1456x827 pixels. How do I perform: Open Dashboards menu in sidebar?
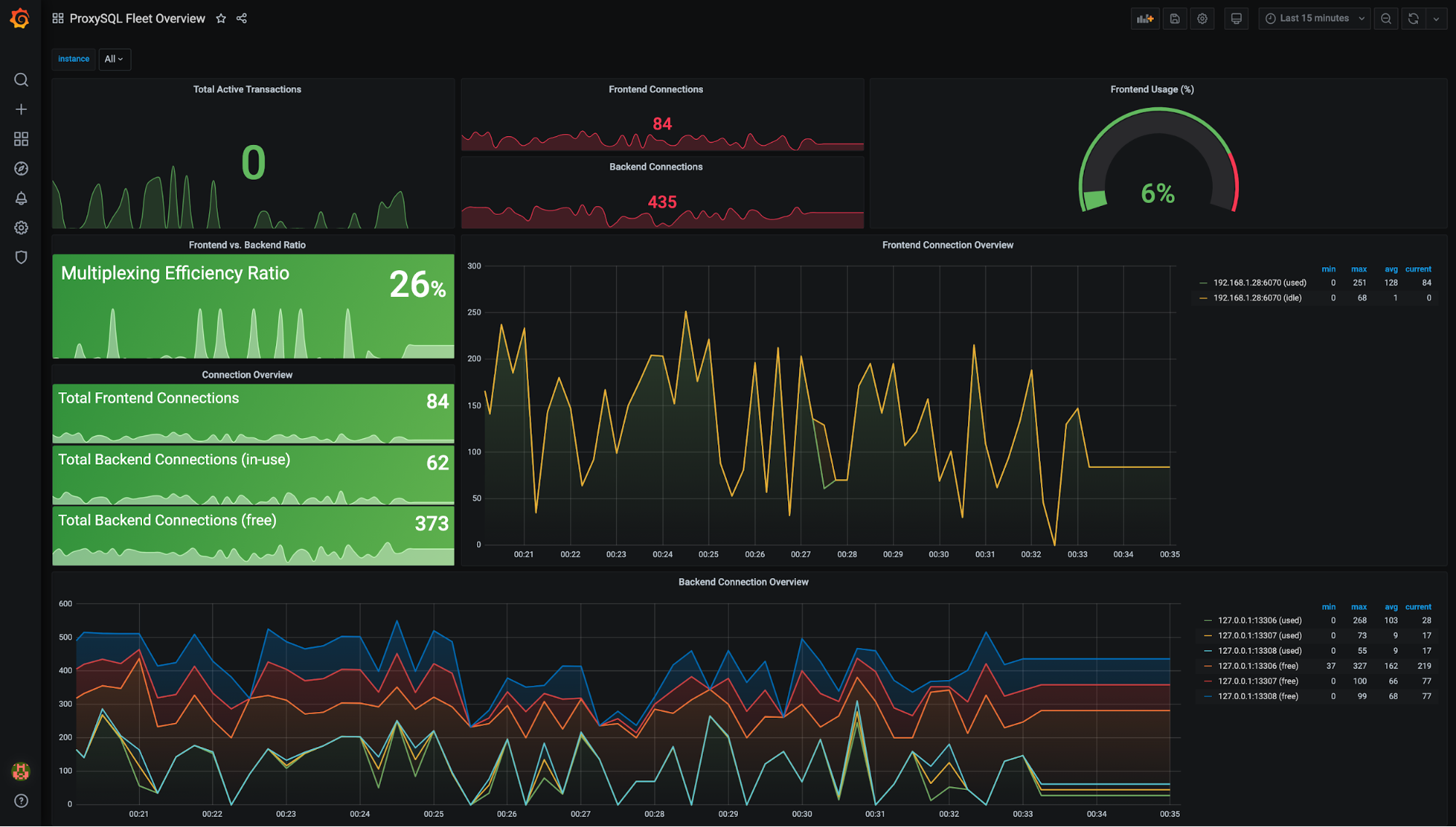(x=21, y=139)
